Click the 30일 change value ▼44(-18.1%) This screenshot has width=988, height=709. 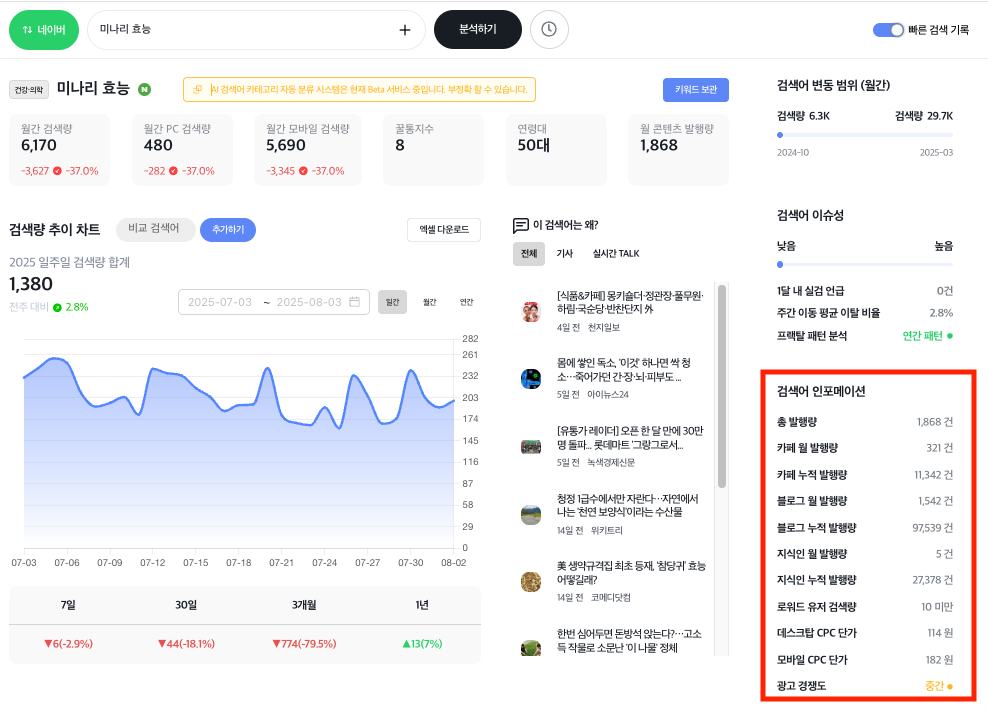pyautogui.click(x=186, y=643)
